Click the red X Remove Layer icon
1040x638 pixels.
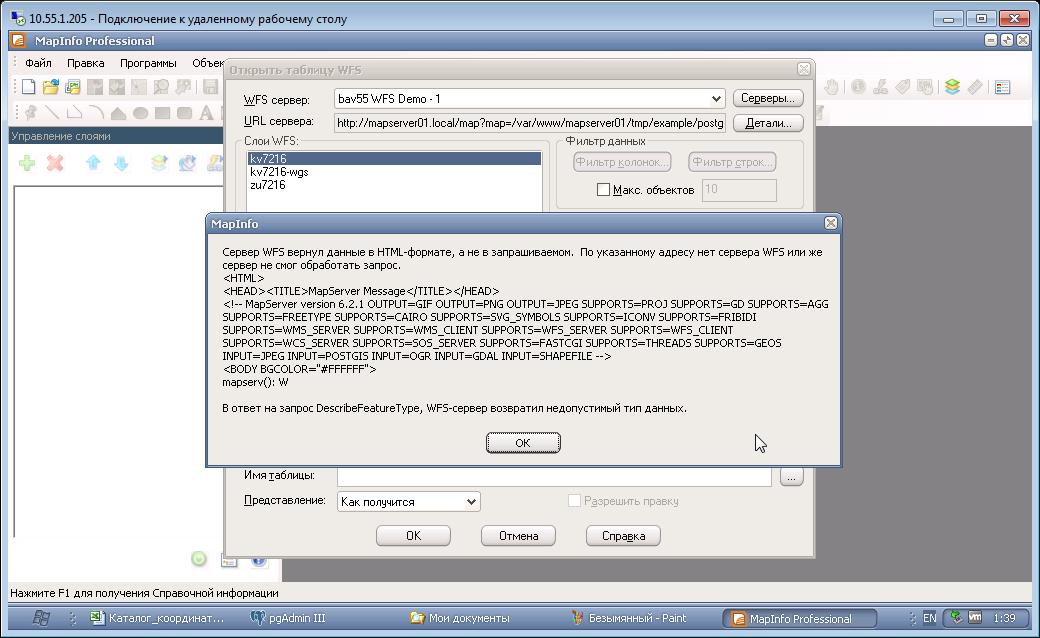[x=55, y=162]
